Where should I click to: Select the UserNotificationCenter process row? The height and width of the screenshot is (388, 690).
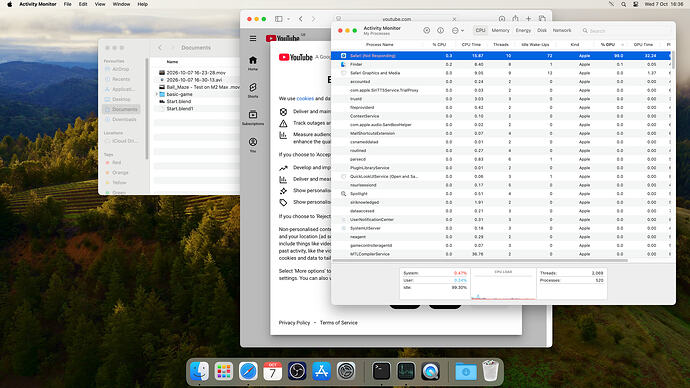pos(501,220)
